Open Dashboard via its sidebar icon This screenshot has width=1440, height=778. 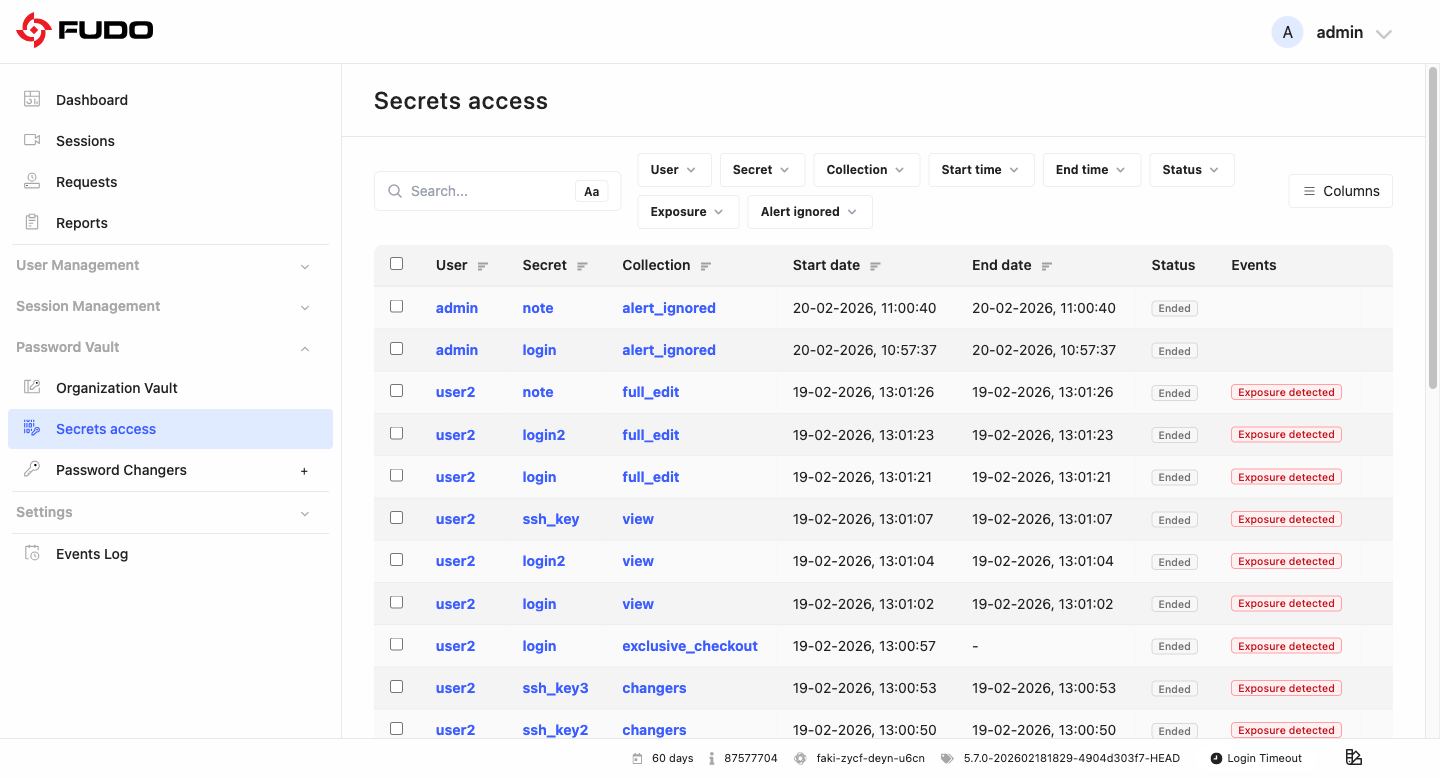coord(32,99)
